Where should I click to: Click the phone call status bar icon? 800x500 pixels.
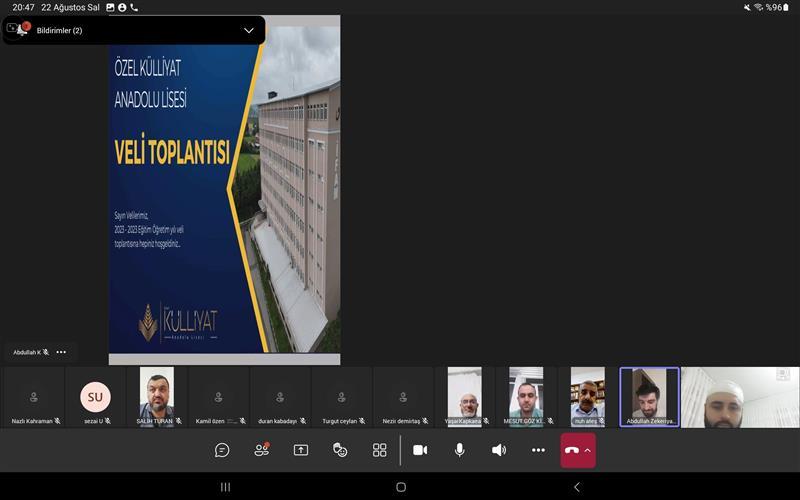[x=134, y=7]
